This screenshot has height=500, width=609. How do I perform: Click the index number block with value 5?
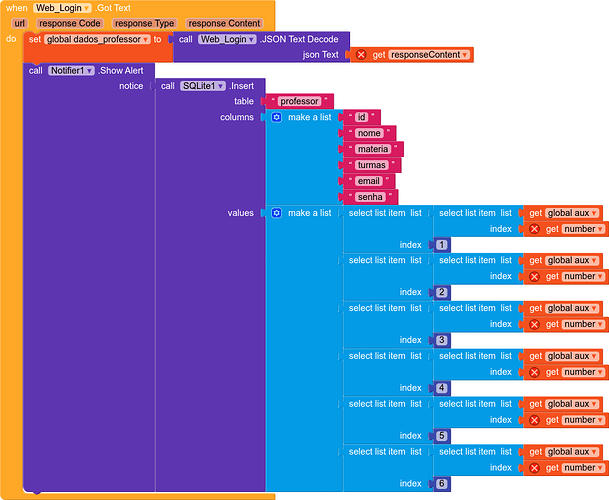point(442,436)
